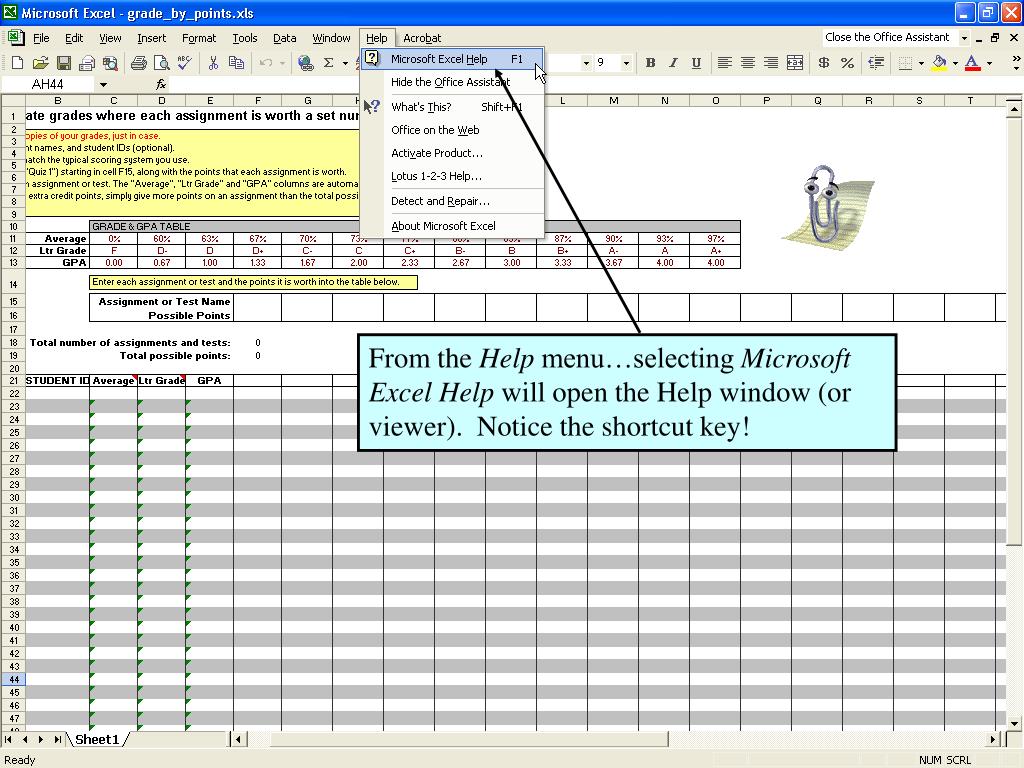Print the sheet using the printer icon
The width and height of the screenshot is (1024, 768).
pos(138,63)
